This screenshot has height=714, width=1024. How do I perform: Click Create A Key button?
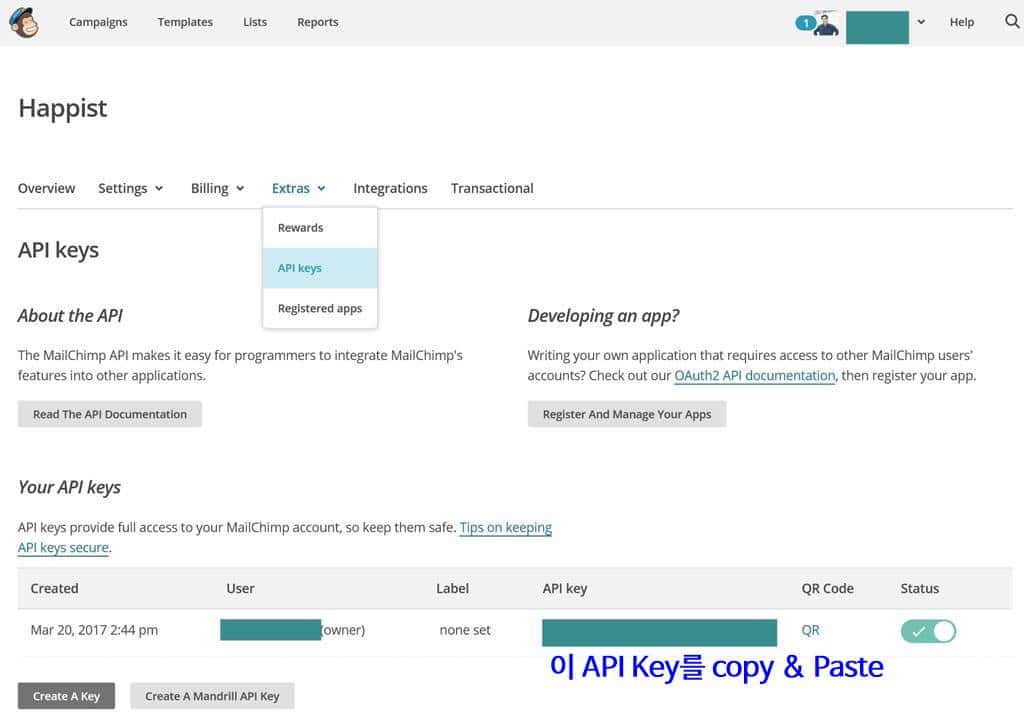66,695
